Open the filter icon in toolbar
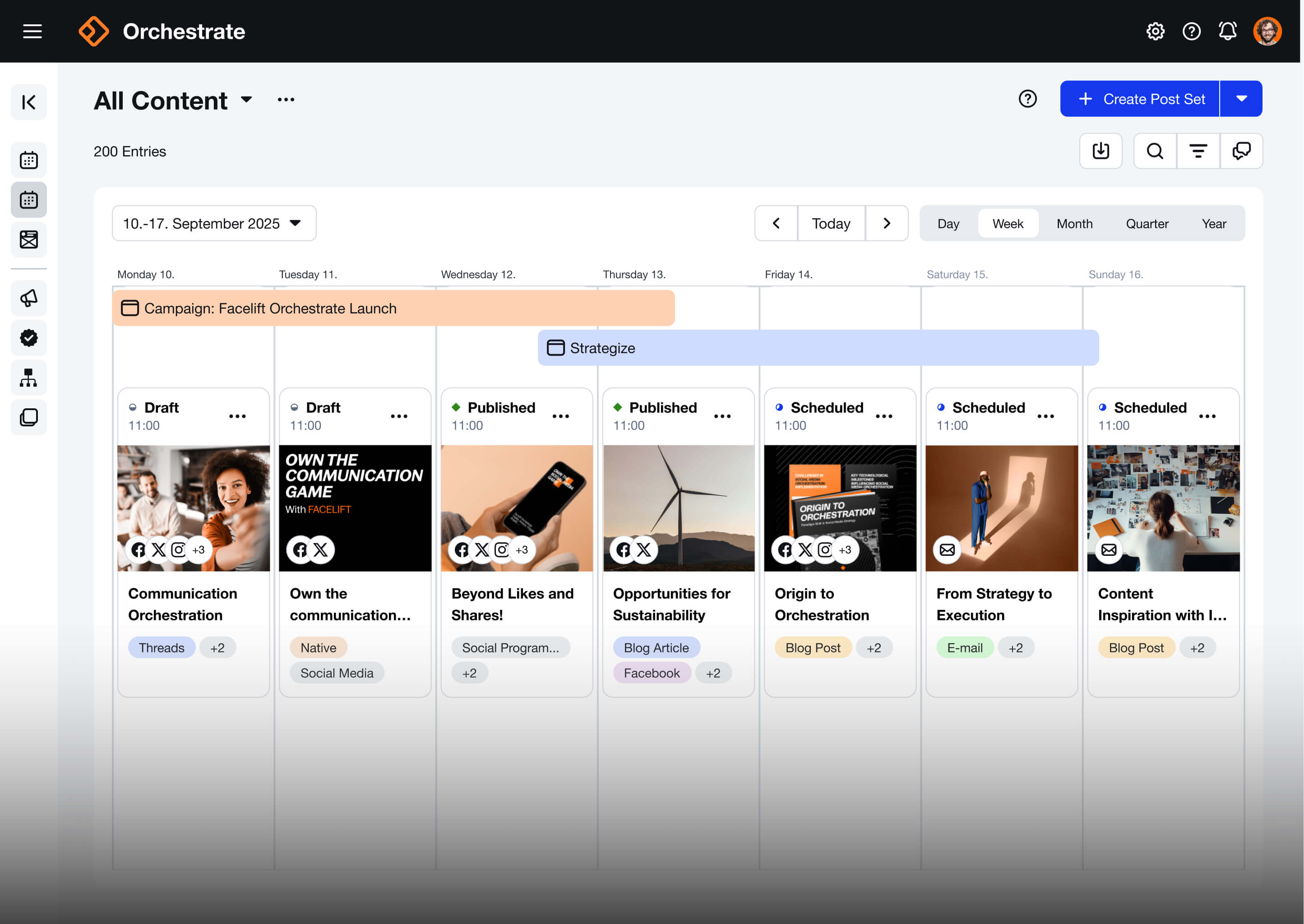The width and height of the screenshot is (1304, 924). [x=1198, y=151]
